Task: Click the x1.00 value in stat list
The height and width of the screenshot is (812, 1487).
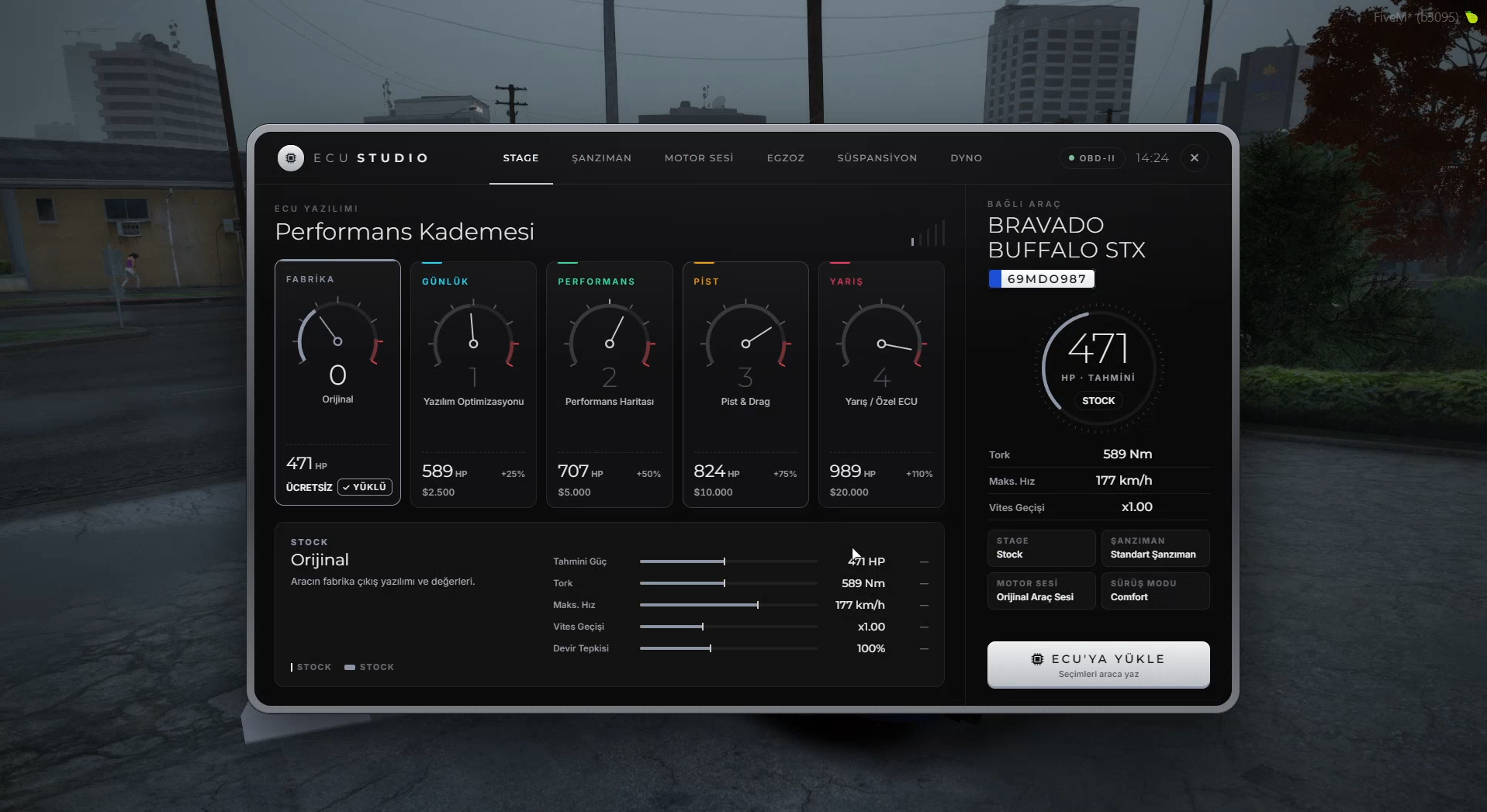Action: [871, 627]
